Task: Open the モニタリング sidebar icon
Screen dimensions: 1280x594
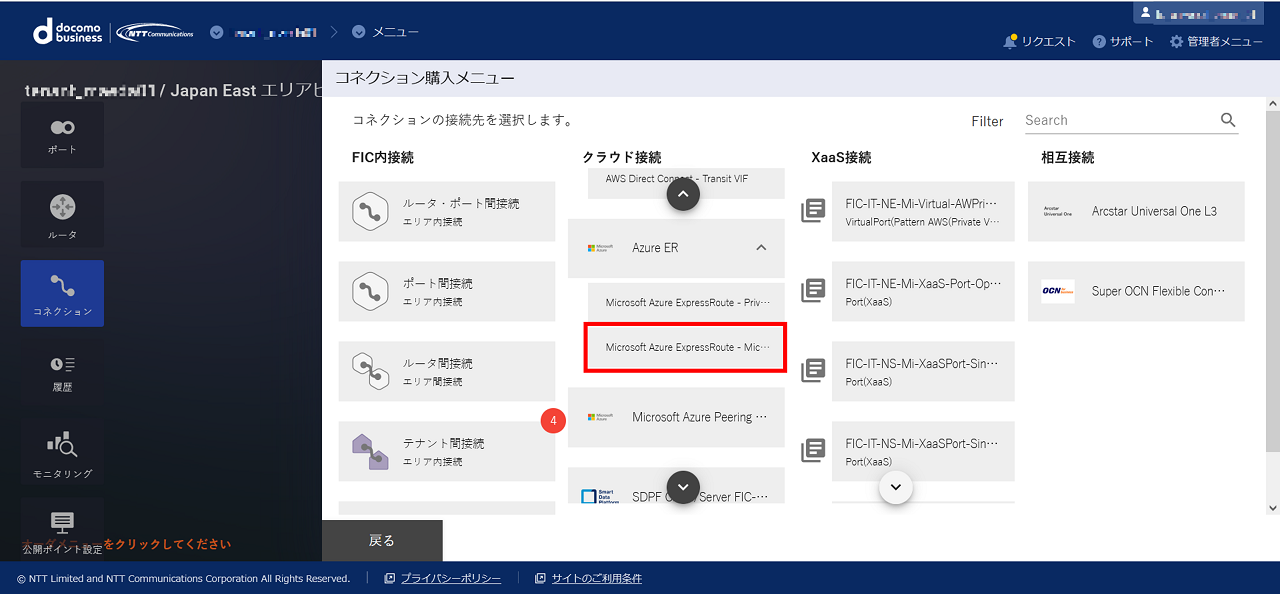Action: click(62, 453)
